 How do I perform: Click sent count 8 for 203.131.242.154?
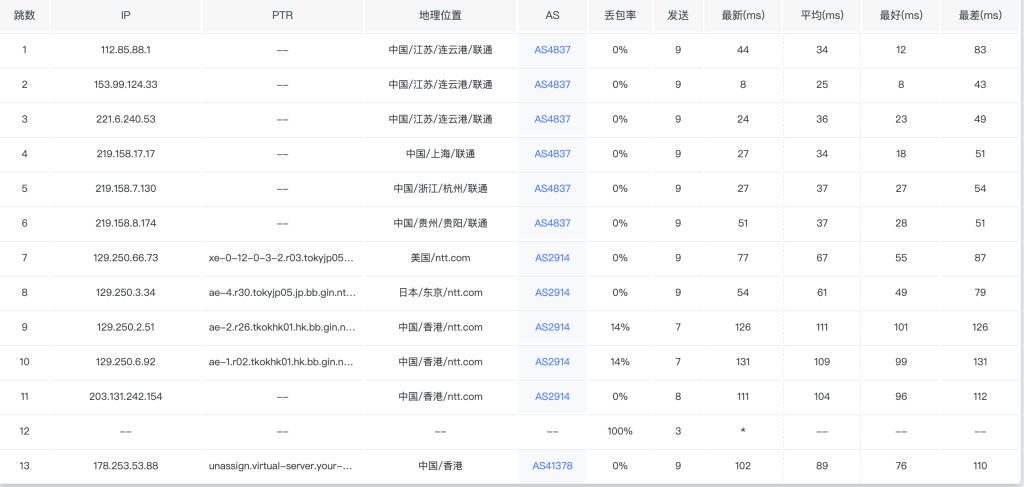click(678, 396)
